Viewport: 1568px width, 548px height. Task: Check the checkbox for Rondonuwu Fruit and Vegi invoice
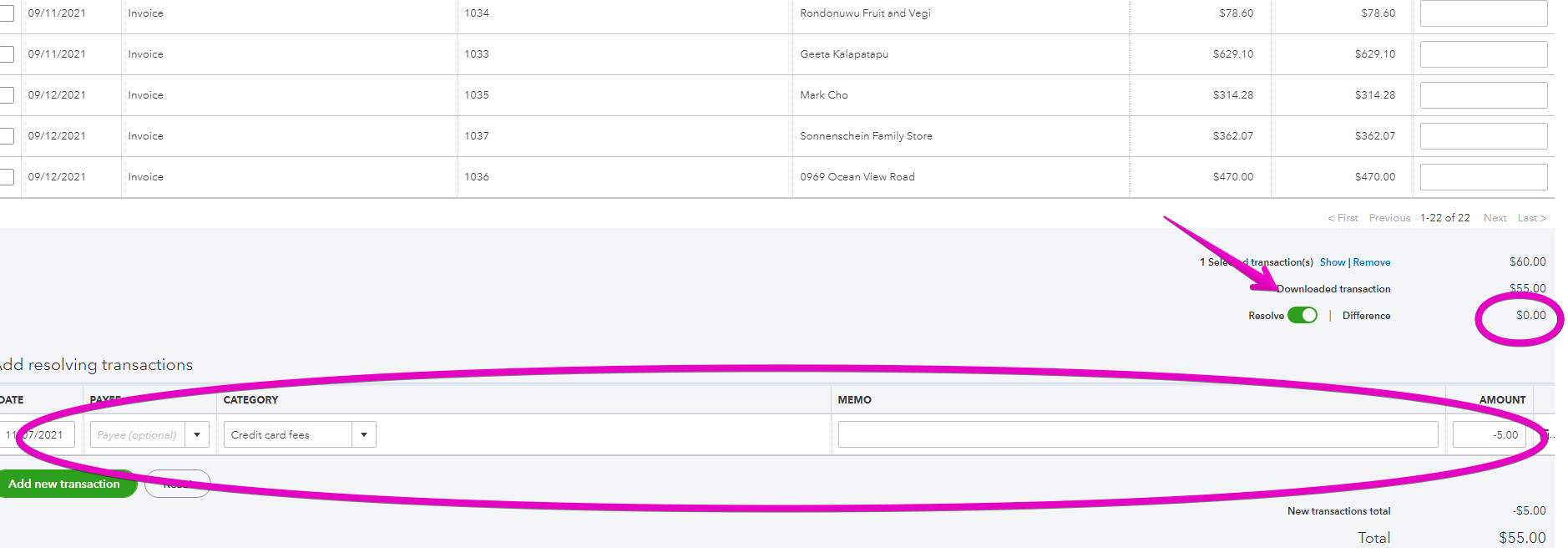pyautogui.click(x=7, y=13)
